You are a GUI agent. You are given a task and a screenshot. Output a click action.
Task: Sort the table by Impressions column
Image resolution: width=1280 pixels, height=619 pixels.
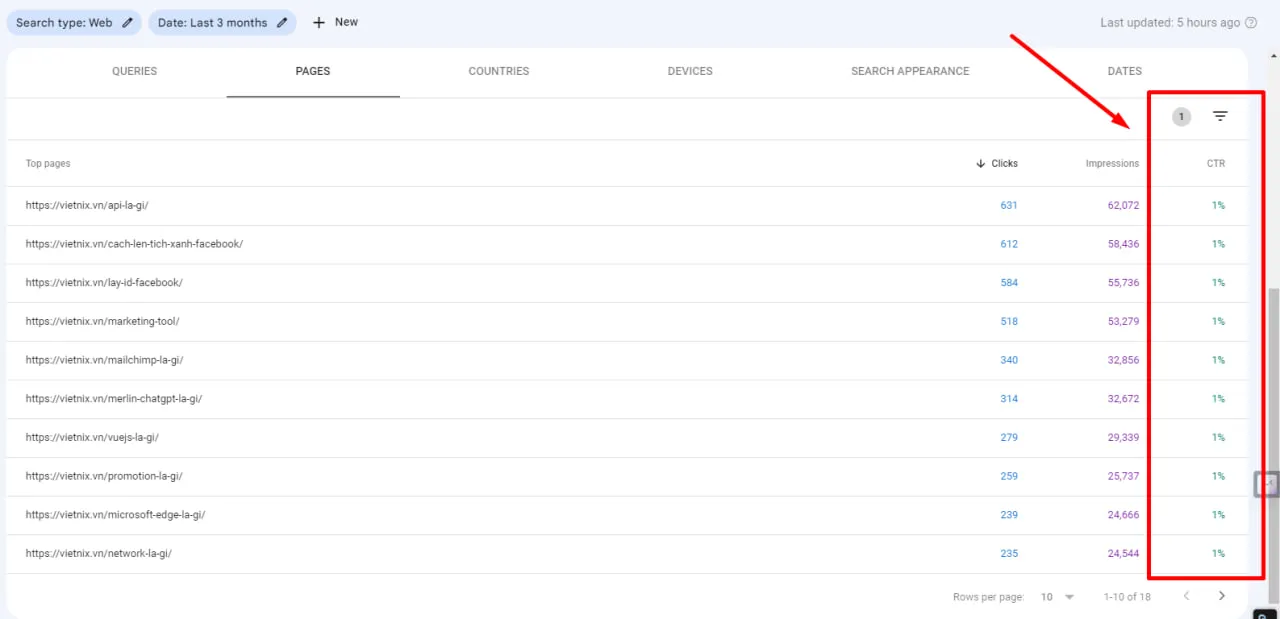point(1112,163)
